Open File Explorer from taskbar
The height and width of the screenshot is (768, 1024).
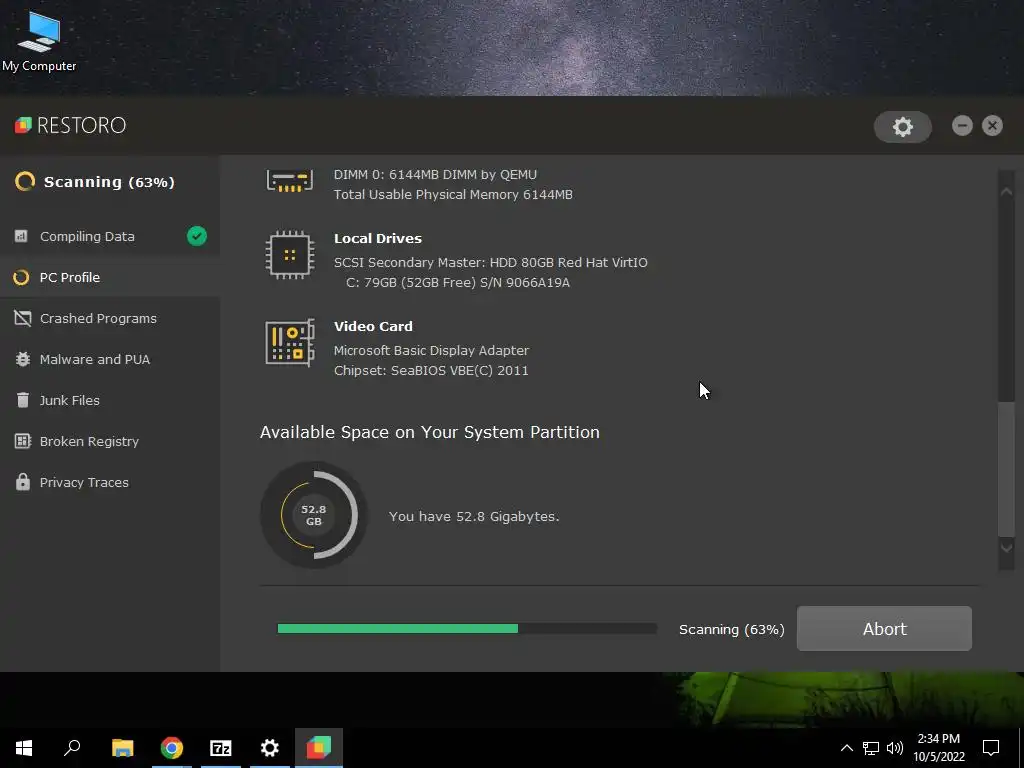point(122,748)
